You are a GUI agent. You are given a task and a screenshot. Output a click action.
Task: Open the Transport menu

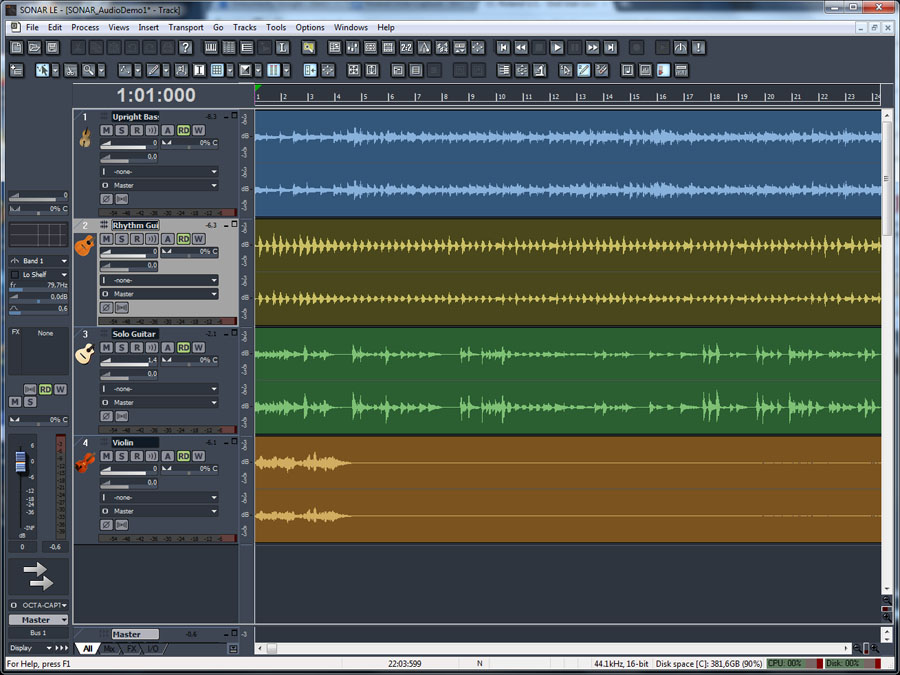(x=186, y=27)
